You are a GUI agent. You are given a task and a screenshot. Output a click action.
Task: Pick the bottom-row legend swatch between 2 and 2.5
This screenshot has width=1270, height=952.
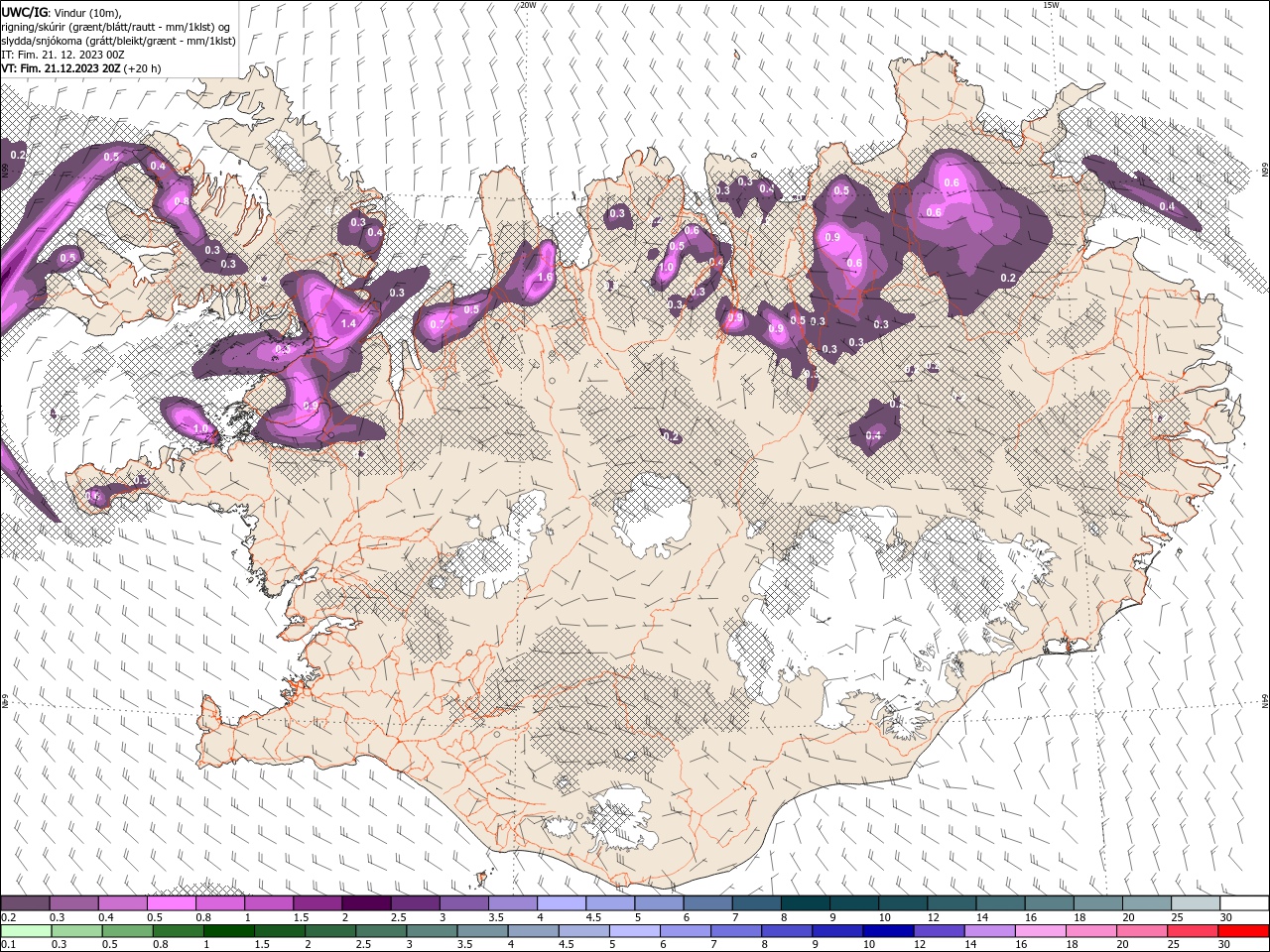(330, 931)
